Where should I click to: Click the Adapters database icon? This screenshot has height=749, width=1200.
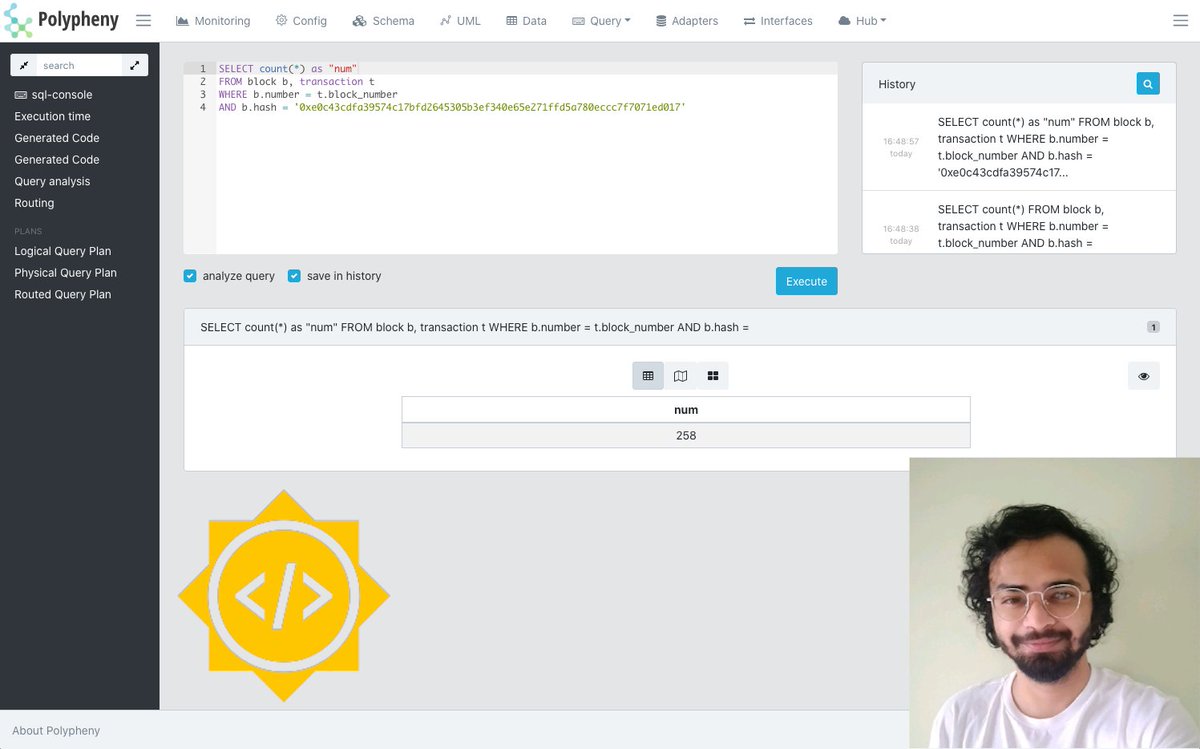click(661, 21)
